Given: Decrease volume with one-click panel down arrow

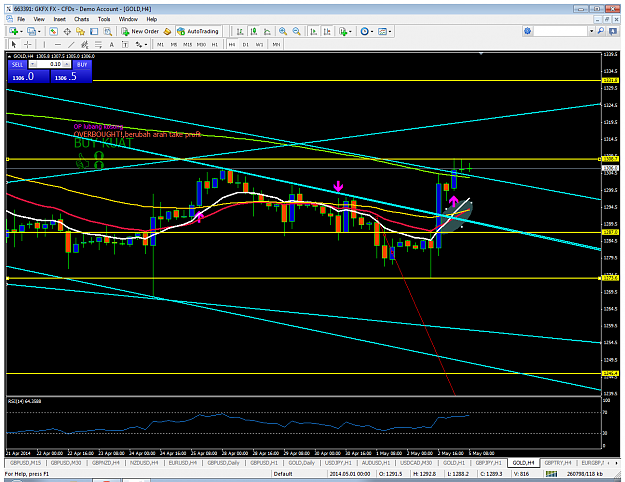Looking at the screenshot, I should tap(33, 64).
